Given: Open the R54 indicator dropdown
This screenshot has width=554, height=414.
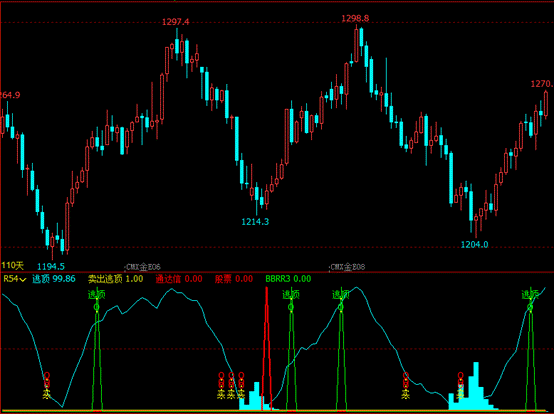Looking at the screenshot, I should click(x=14, y=279).
